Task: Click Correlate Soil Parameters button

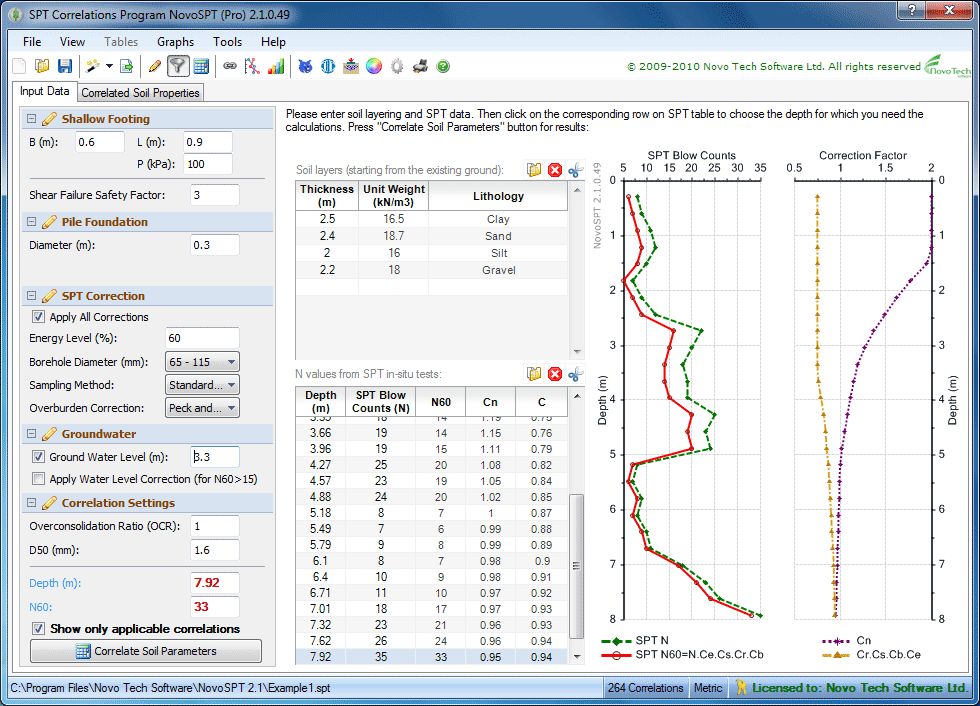Action: click(146, 650)
